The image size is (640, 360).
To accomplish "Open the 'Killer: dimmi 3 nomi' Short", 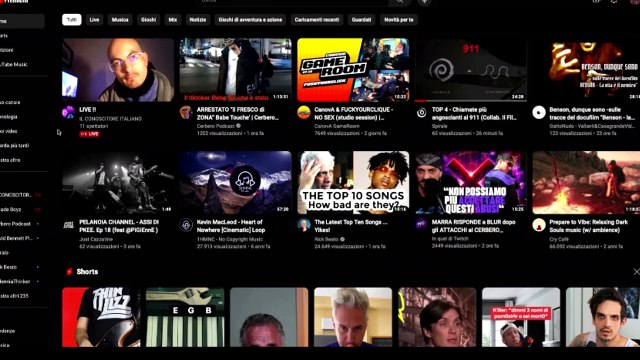I will pyautogui.click(x=521, y=317).
